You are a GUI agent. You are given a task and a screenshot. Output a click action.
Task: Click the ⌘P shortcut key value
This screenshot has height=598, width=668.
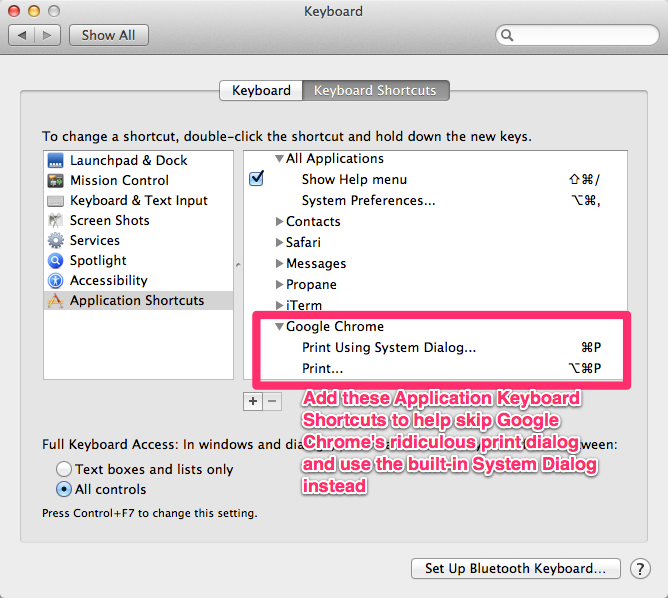591,348
